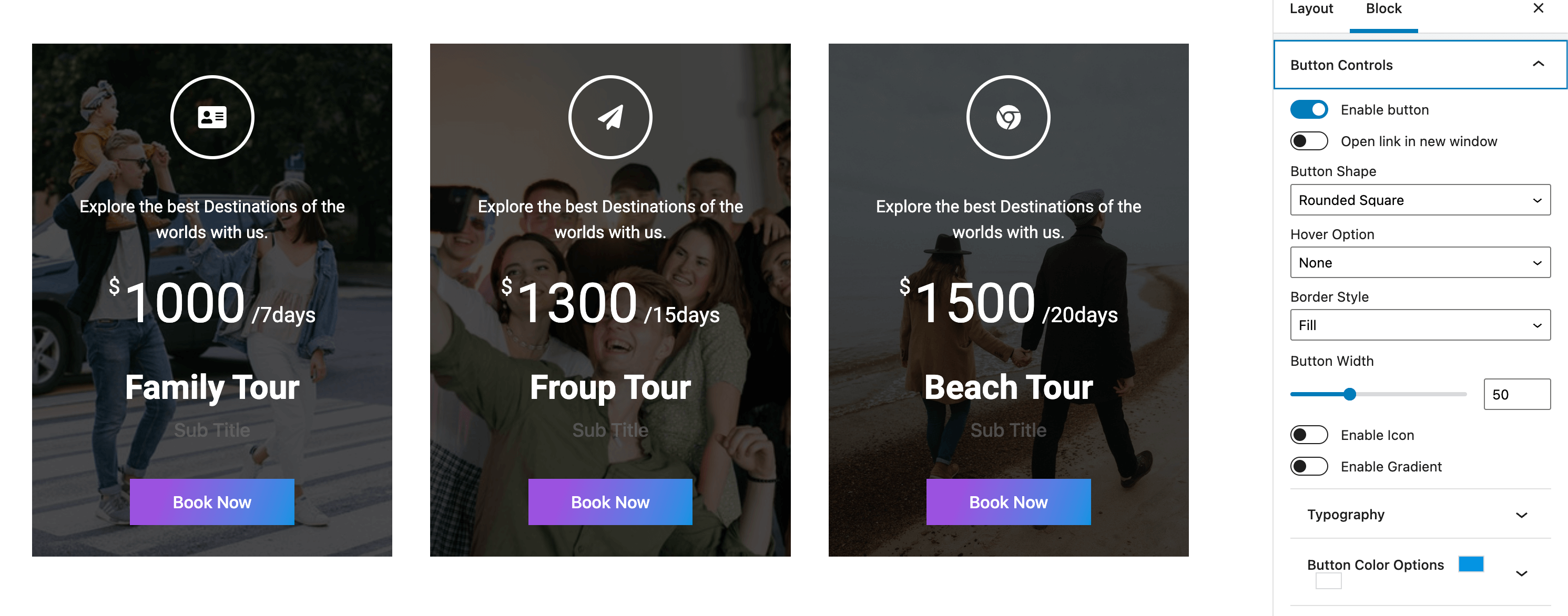
Task: Turn on the Enable Icon toggle
Action: click(x=1309, y=435)
